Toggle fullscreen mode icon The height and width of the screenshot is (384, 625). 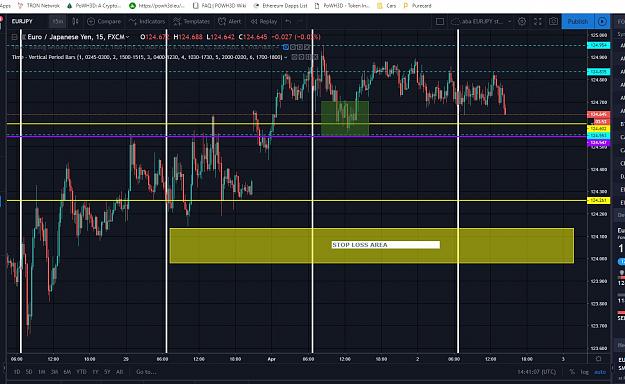click(537, 21)
